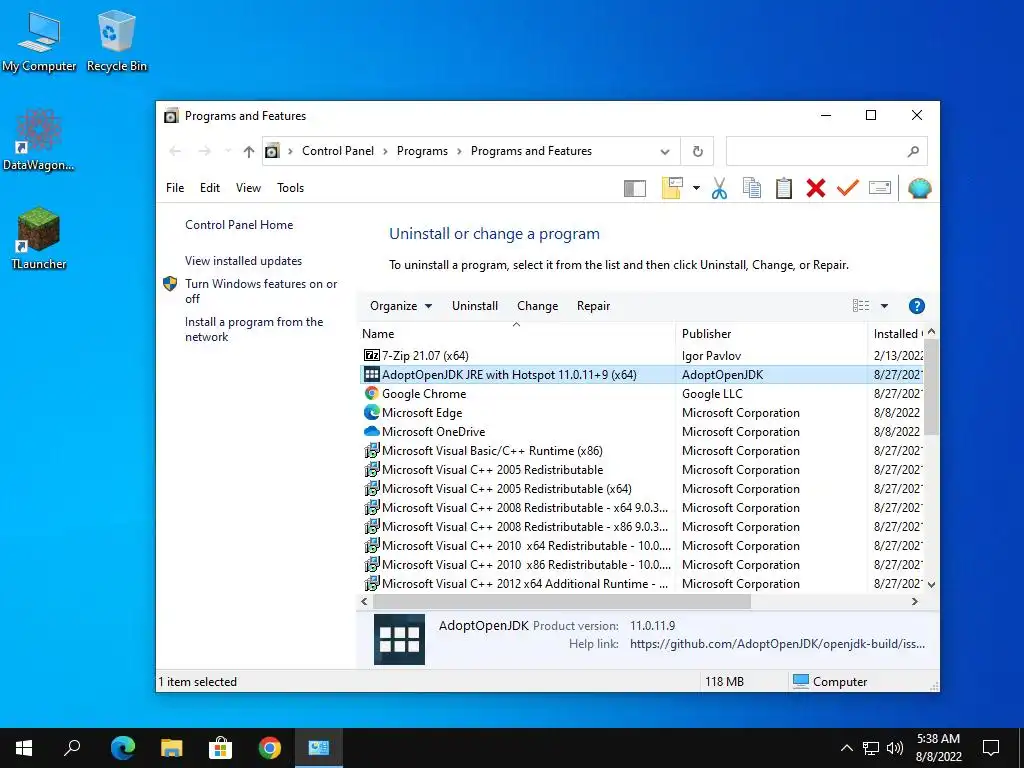1024x768 pixels.
Task: Select Visual C++ 2012 x64 Additional Runtime
Action: [641, 584]
